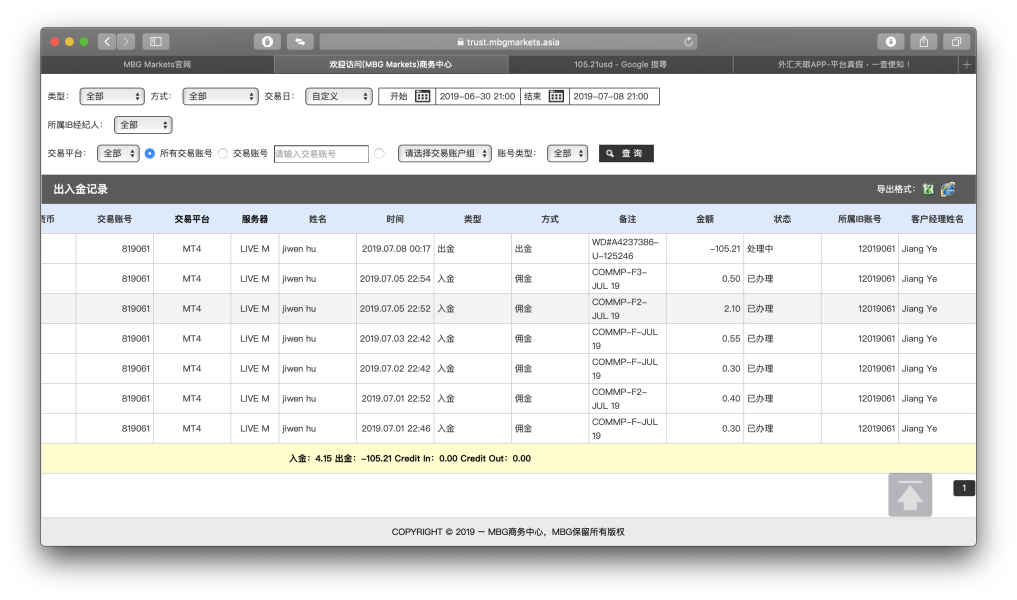
Task: Open calendar picker for start date
Action: (422, 96)
